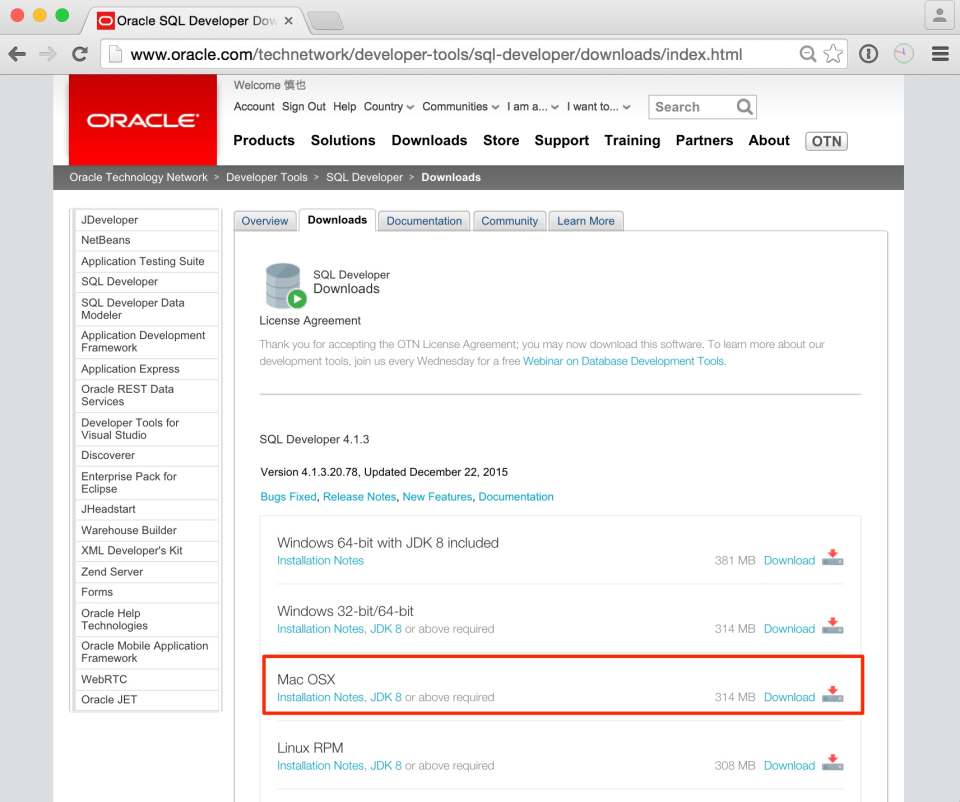The image size is (960, 802).
Task: Click the SQL Developer database download icon
Action: coord(283,284)
